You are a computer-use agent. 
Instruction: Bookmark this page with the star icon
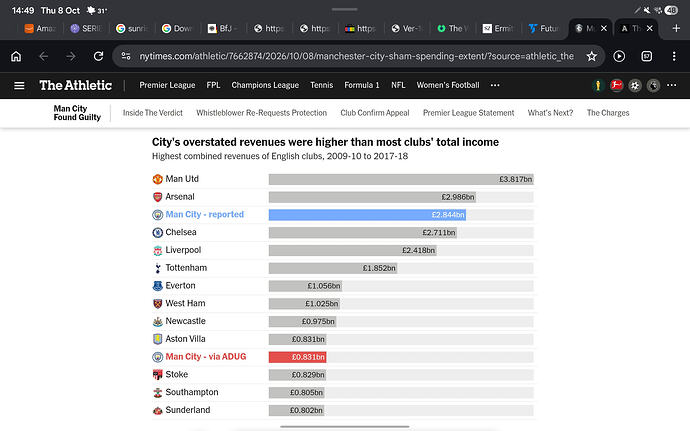(591, 56)
